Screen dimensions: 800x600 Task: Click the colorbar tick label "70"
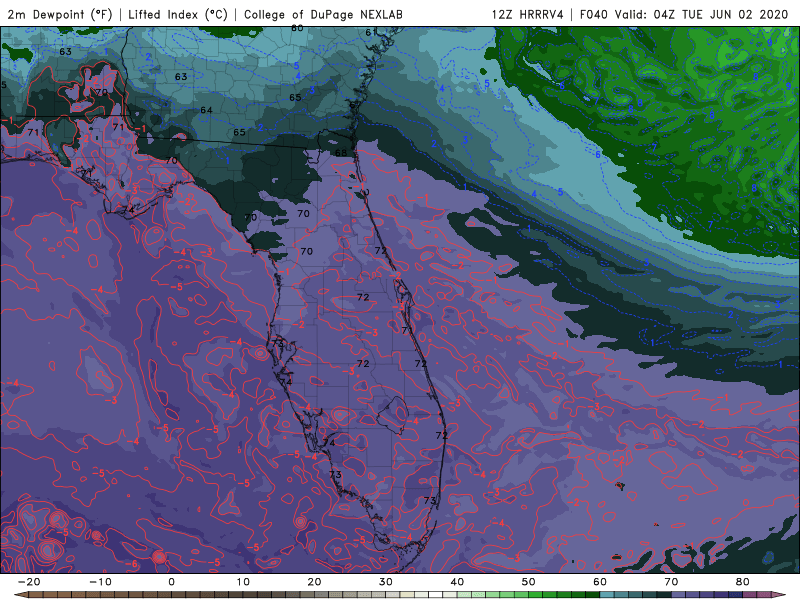[x=671, y=582]
